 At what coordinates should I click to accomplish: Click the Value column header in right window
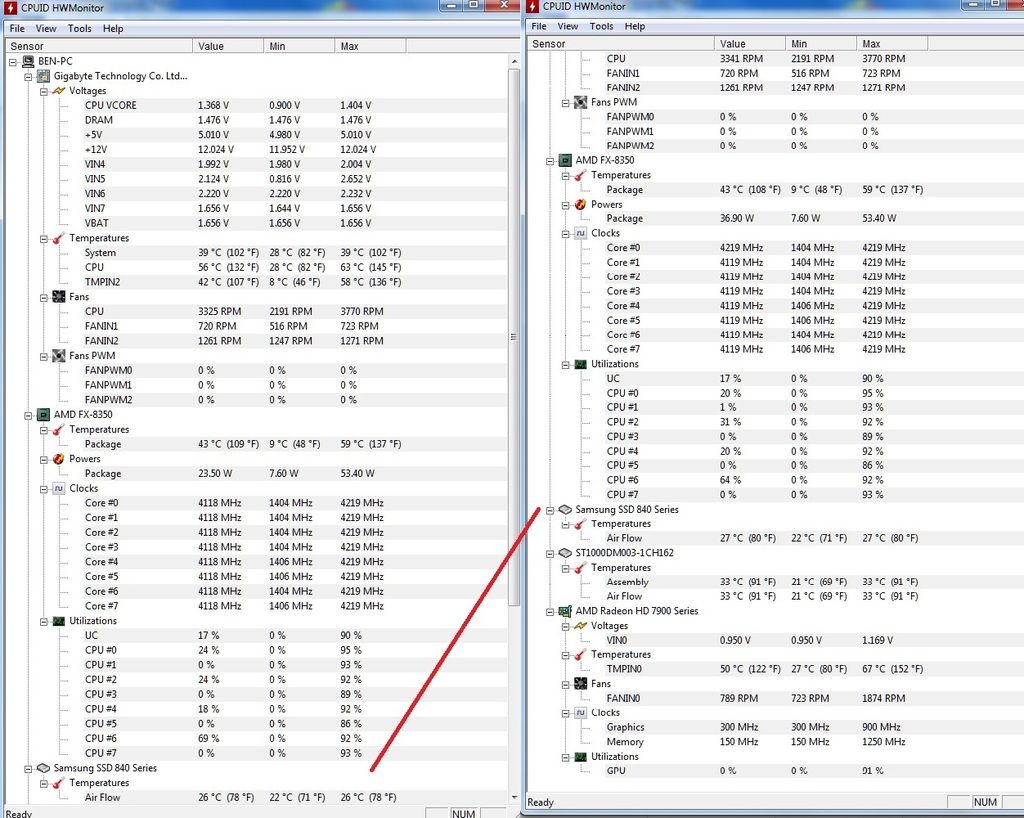coord(750,44)
